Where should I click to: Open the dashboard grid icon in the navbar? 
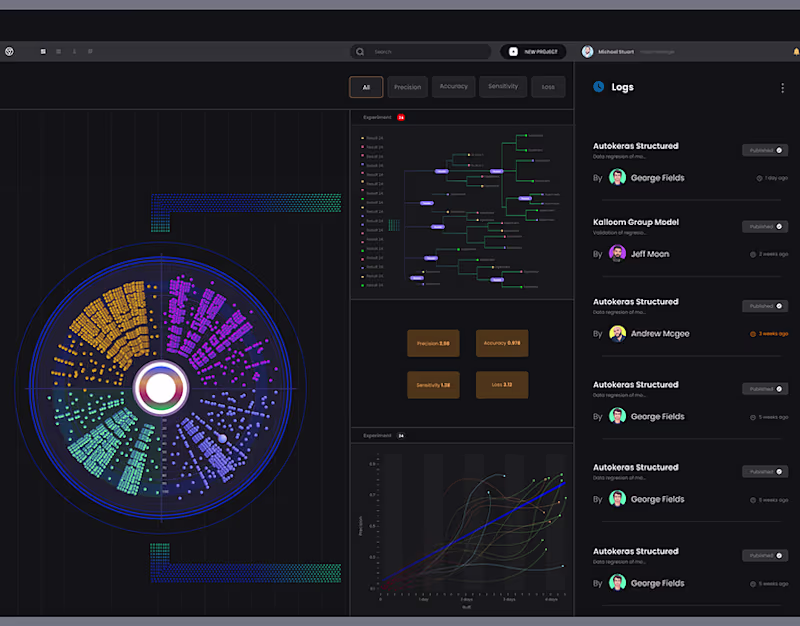[41, 51]
